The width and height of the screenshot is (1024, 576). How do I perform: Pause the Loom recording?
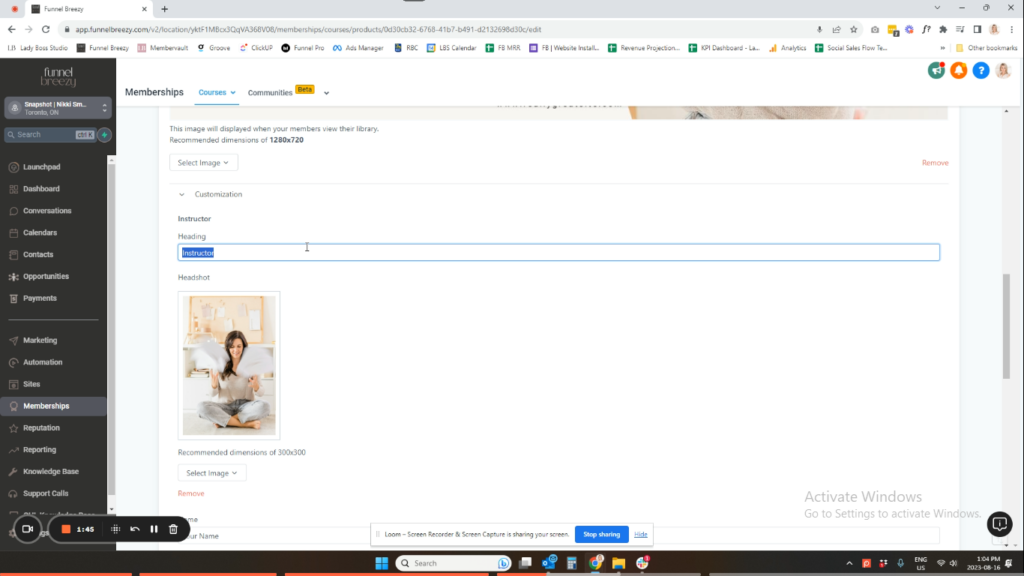coord(154,529)
